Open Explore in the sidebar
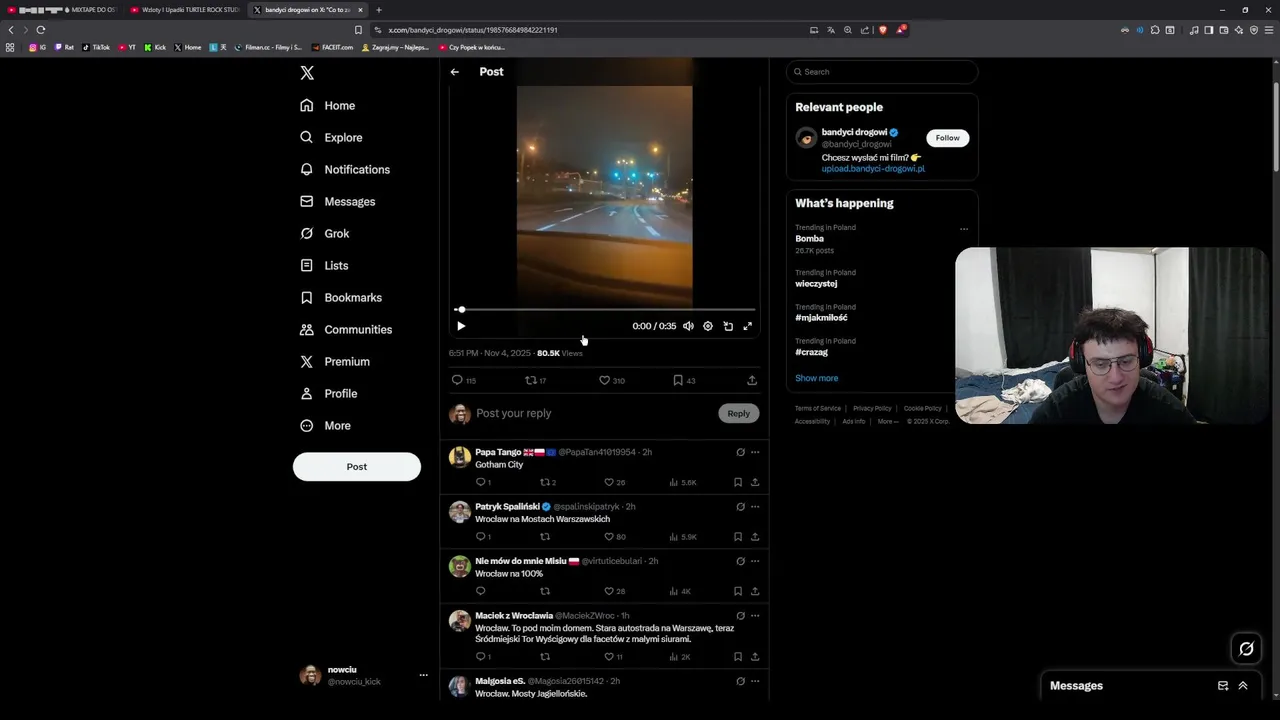The width and height of the screenshot is (1280, 720). 331,138
